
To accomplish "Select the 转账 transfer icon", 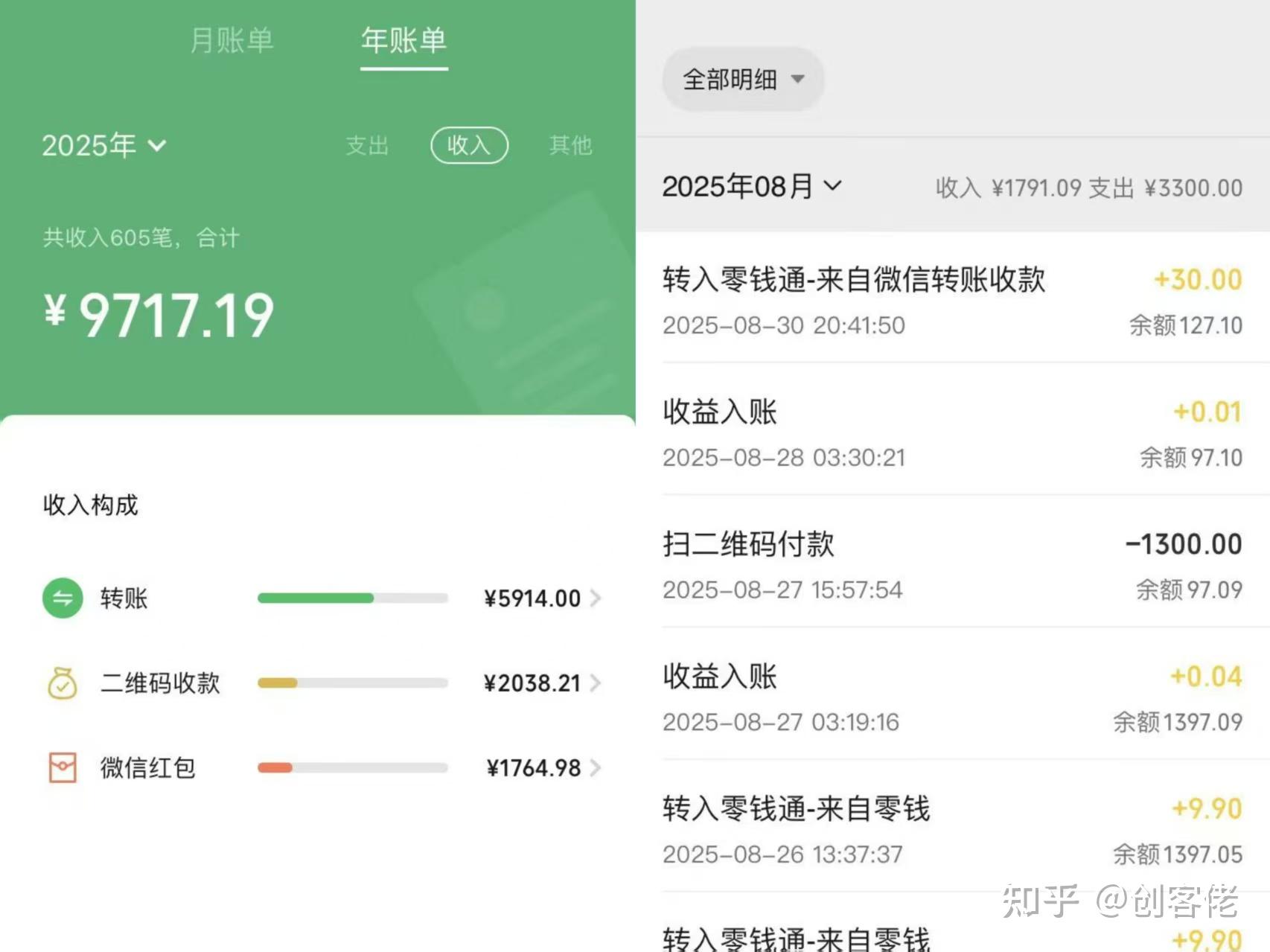I will pos(63,598).
